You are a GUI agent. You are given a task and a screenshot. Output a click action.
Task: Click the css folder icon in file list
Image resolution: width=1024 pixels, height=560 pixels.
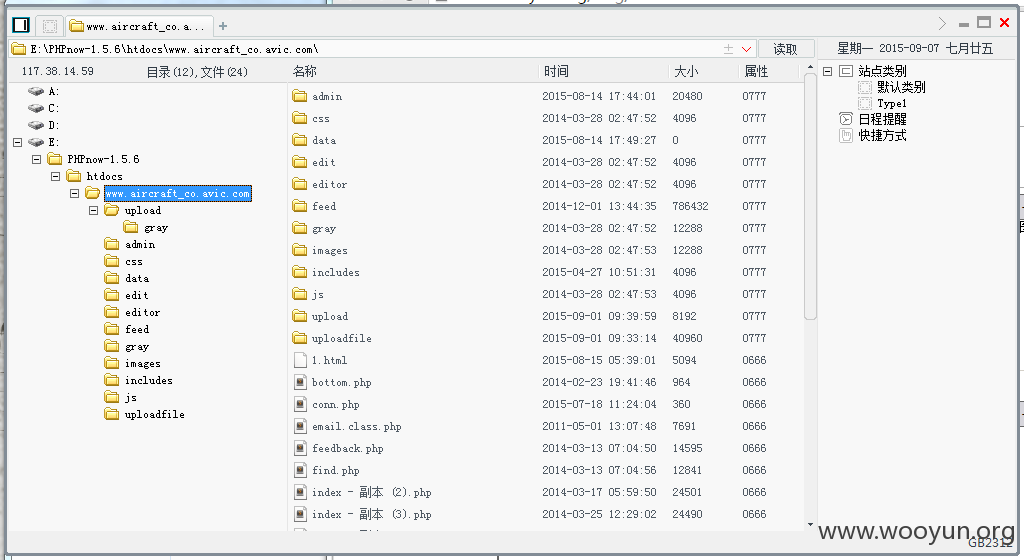click(x=300, y=118)
